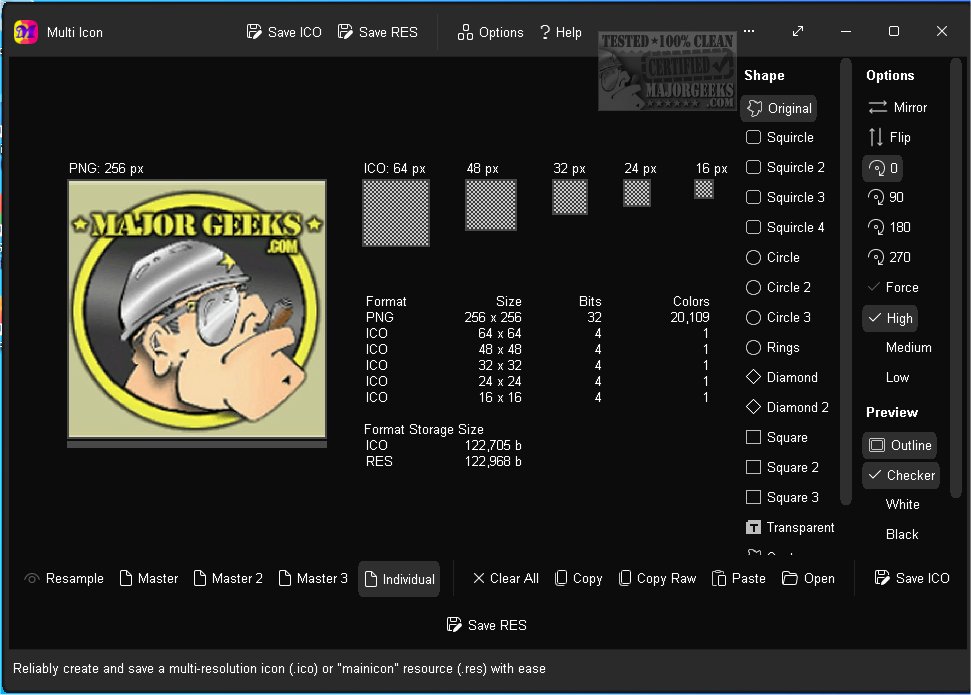Copy raw icon data
Image resolution: width=971 pixels, height=695 pixels.
[657, 578]
